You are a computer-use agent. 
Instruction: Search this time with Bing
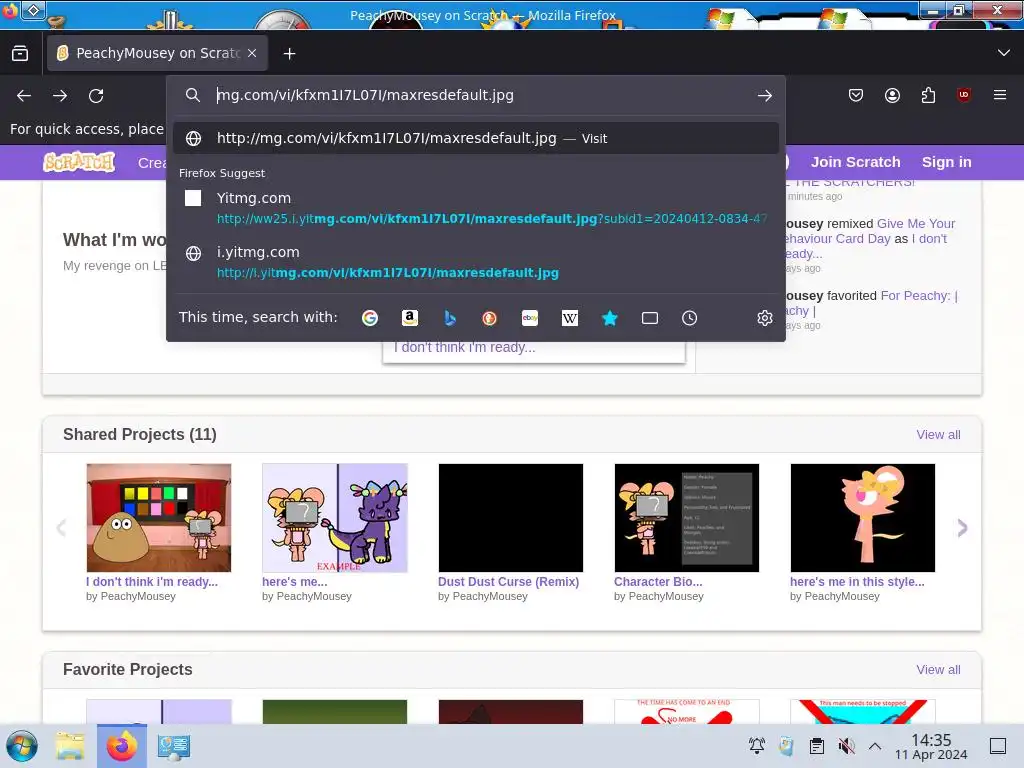[x=450, y=318]
